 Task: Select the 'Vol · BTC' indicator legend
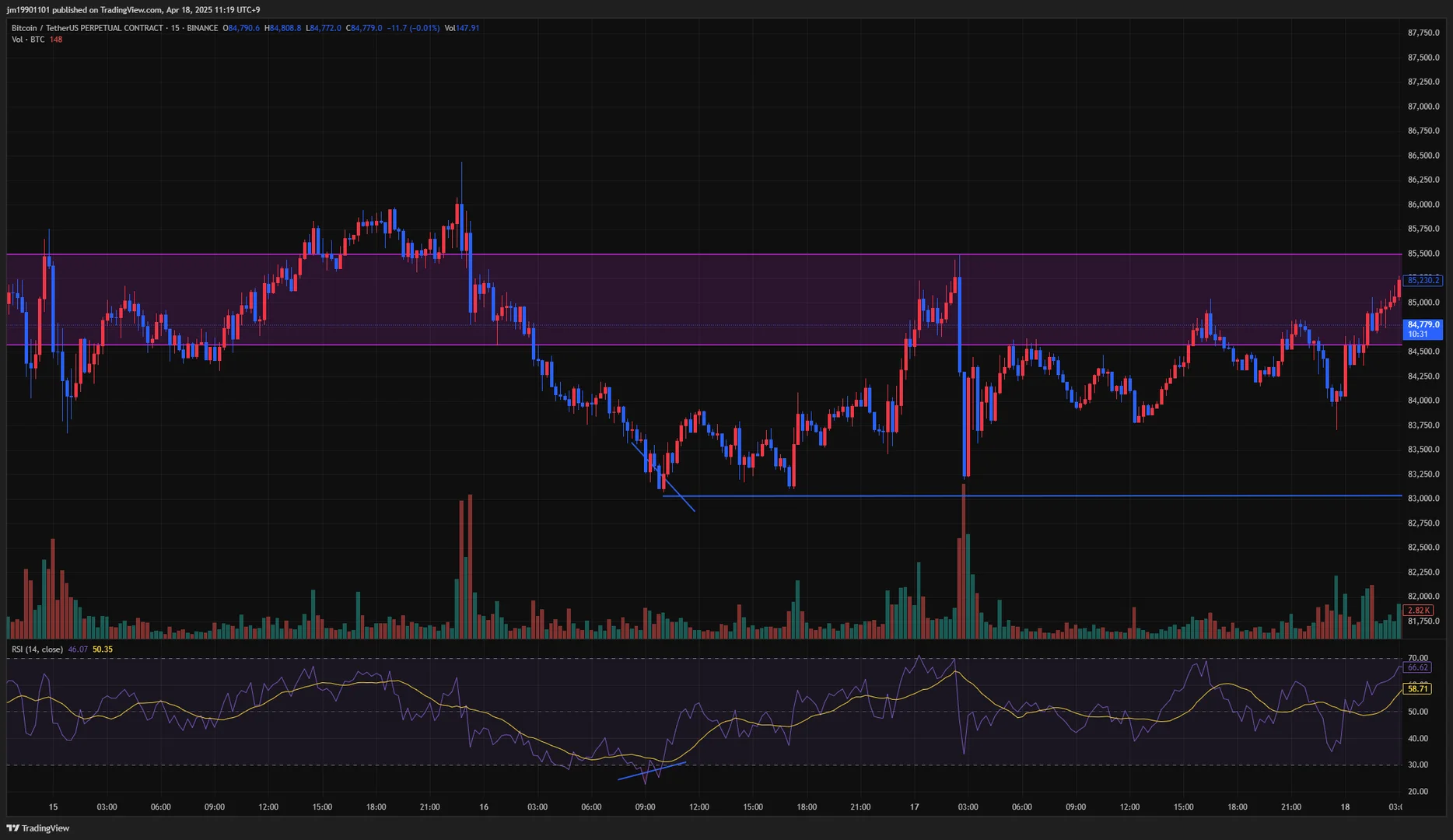click(28, 40)
